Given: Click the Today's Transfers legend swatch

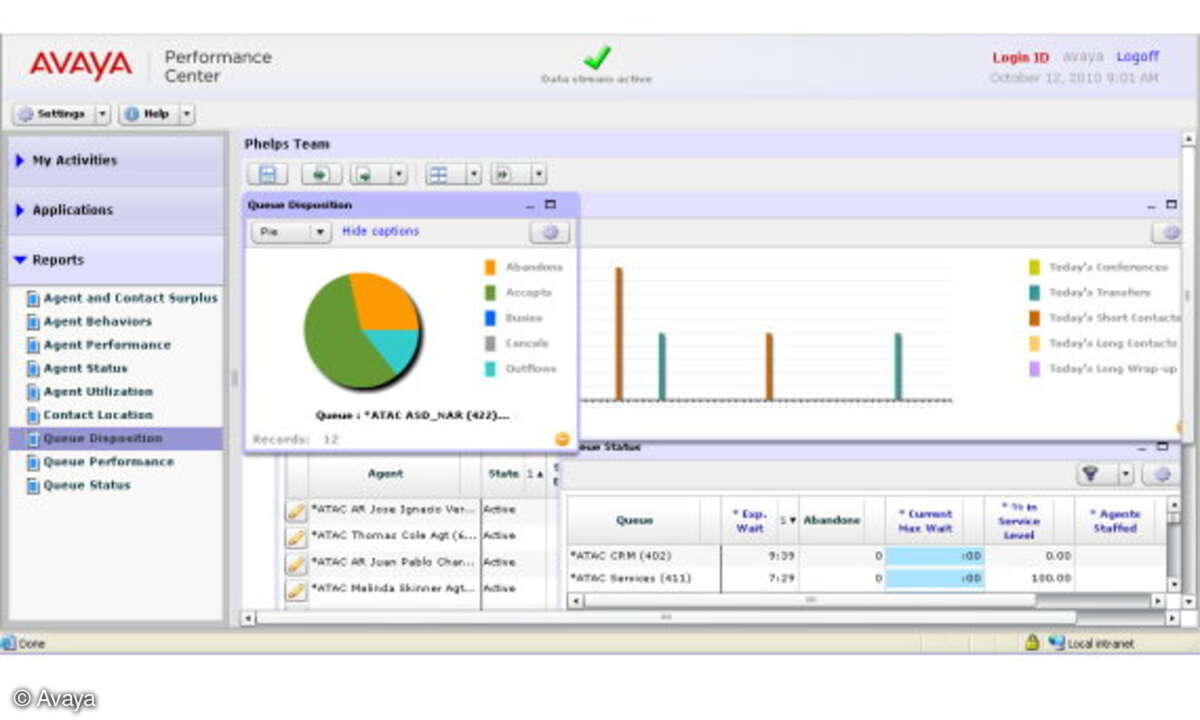Looking at the screenshot, I should 1035,293.
